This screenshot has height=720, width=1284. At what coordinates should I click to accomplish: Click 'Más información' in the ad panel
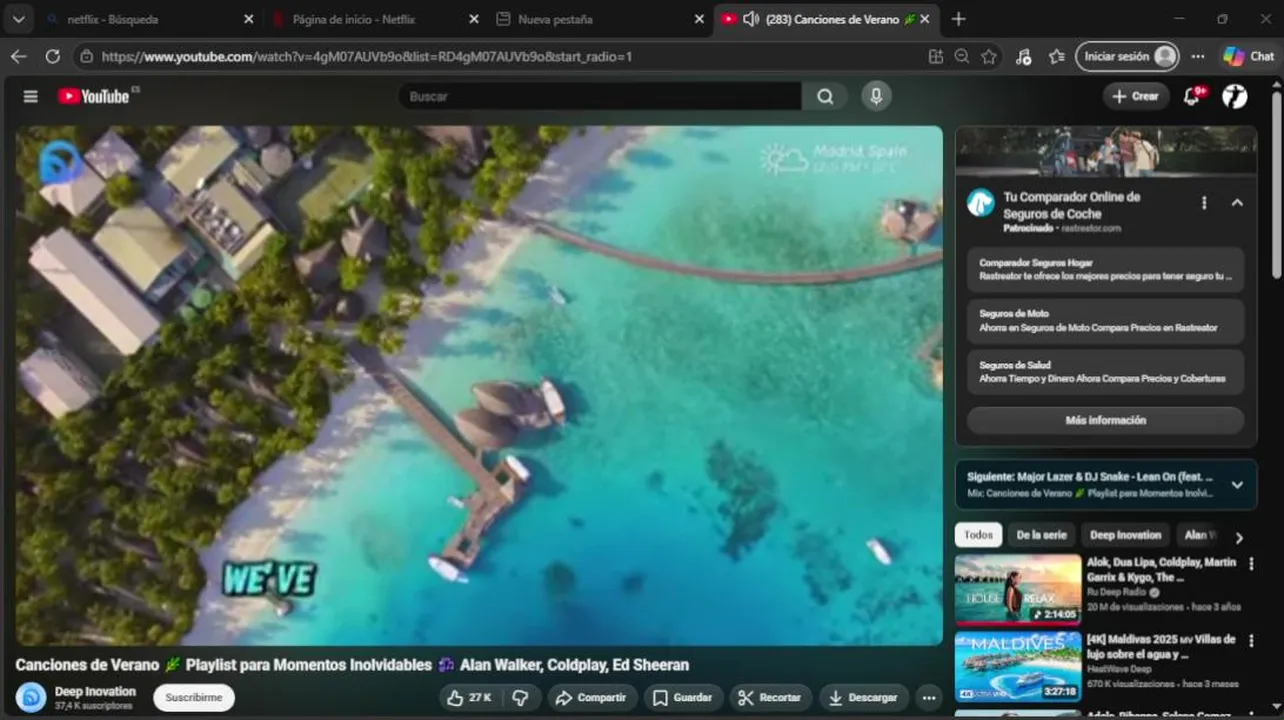pyautogui.click(x=1105, y=420)
